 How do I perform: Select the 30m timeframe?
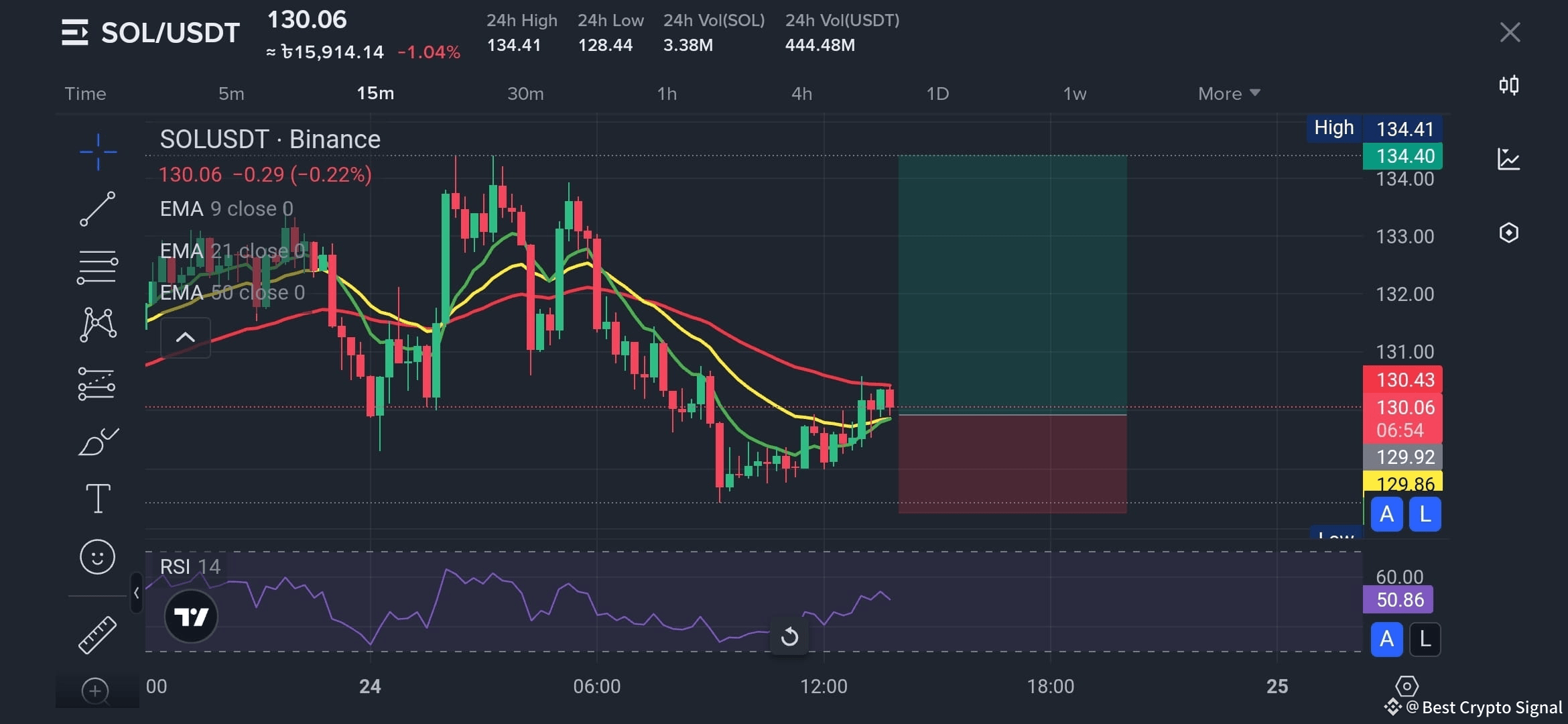click(525, 93)
